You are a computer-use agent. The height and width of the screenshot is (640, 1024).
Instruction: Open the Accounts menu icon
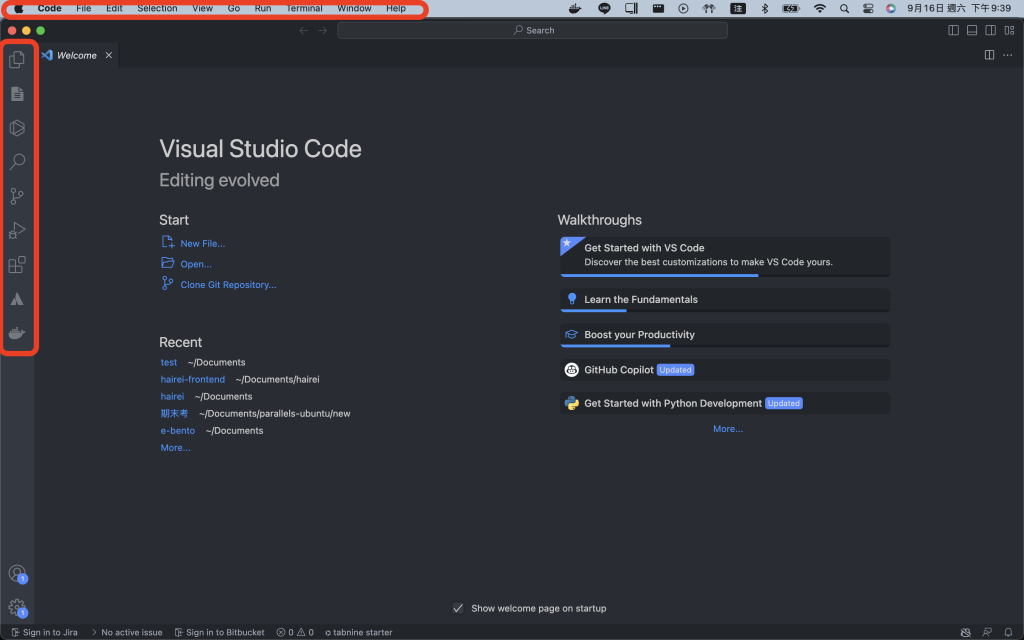pyautogui.click(x=17, y=573)
